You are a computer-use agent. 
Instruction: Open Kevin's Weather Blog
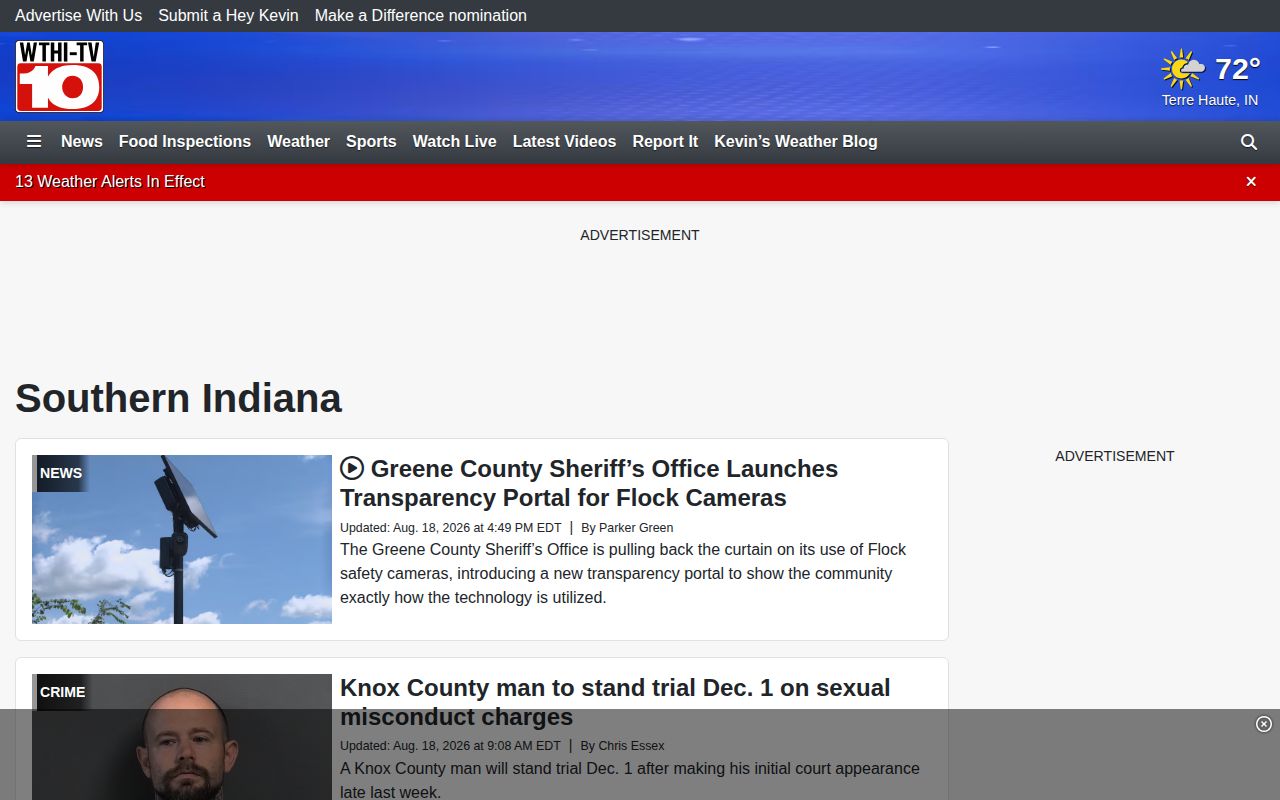[796, 142]
